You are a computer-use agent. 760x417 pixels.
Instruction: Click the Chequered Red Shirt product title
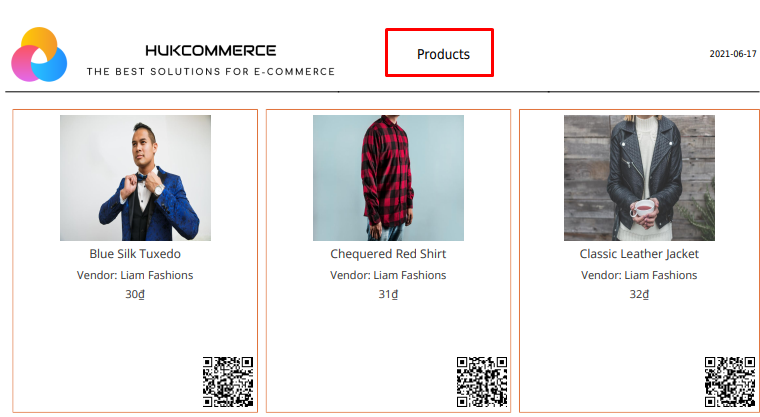pyautogui.click(x=388, y=254)
